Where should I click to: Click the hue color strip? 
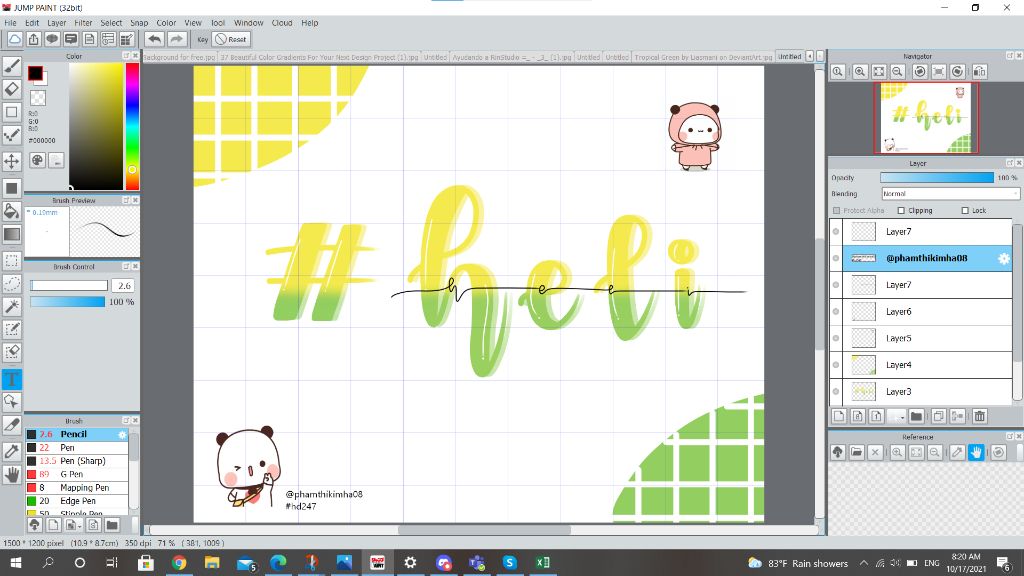point(132,125)
